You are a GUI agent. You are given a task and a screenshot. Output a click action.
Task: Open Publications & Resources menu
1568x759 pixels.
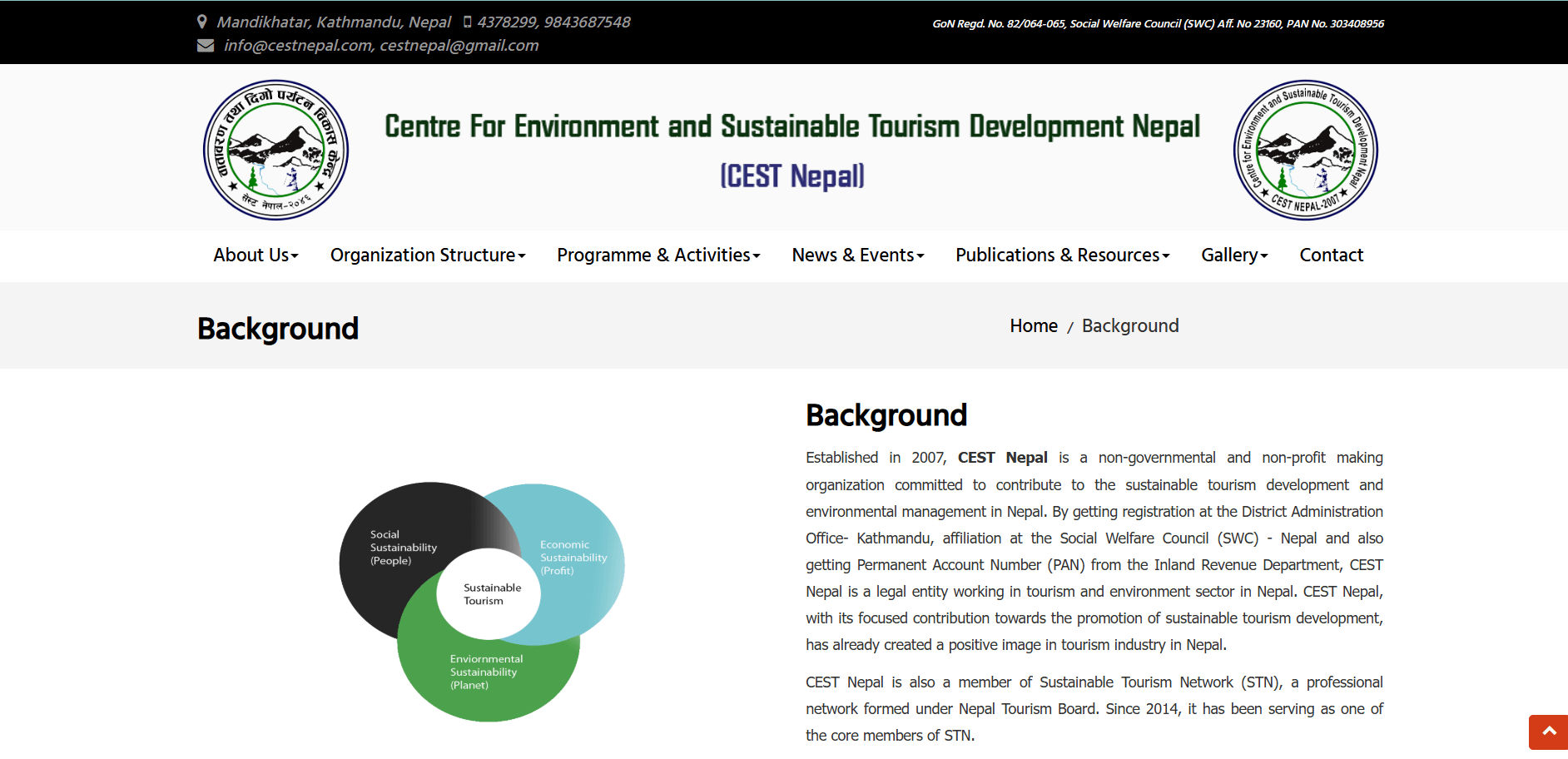click(1062, 255)
